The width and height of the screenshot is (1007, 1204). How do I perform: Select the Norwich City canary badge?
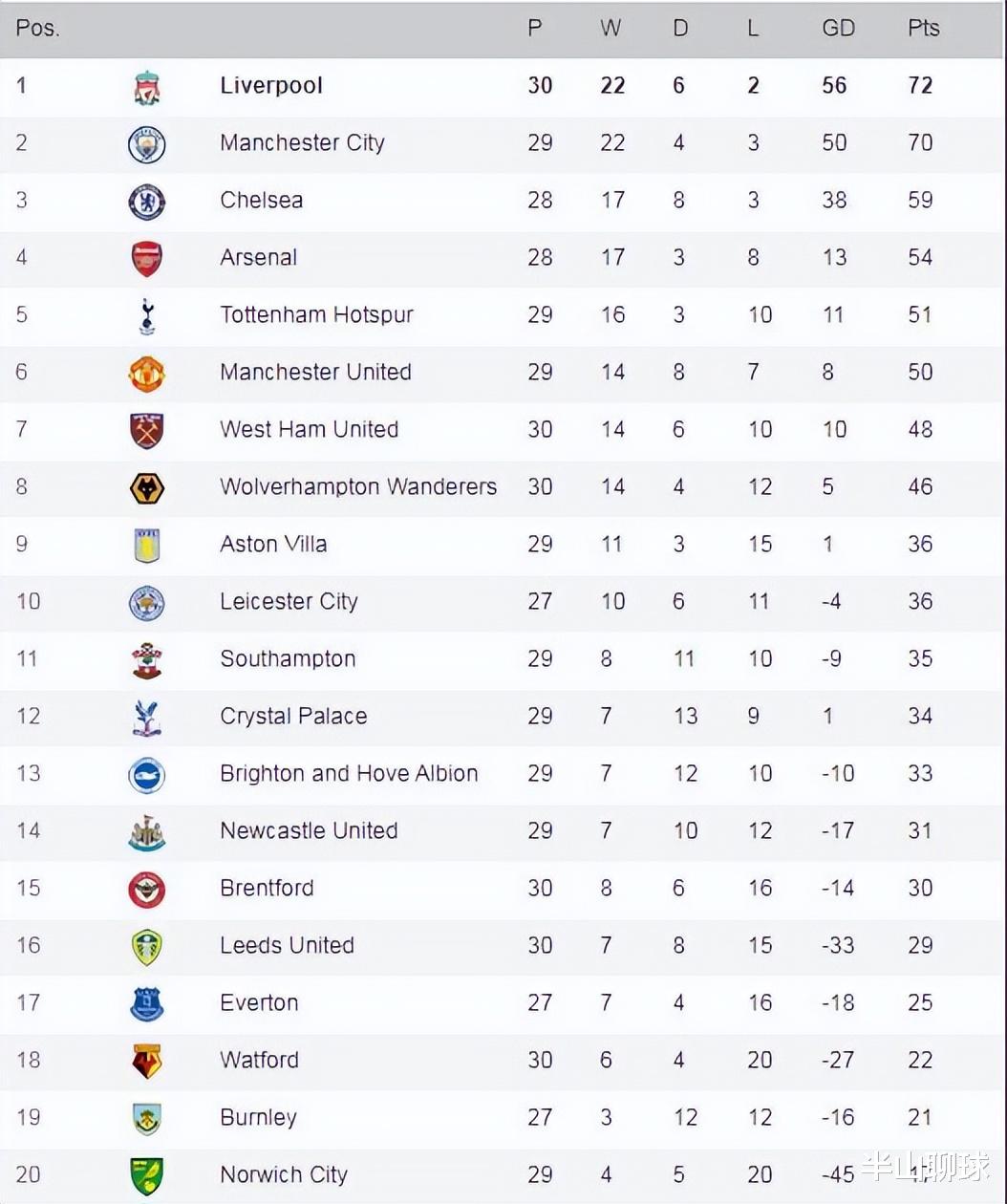[x=147, y=1176]
